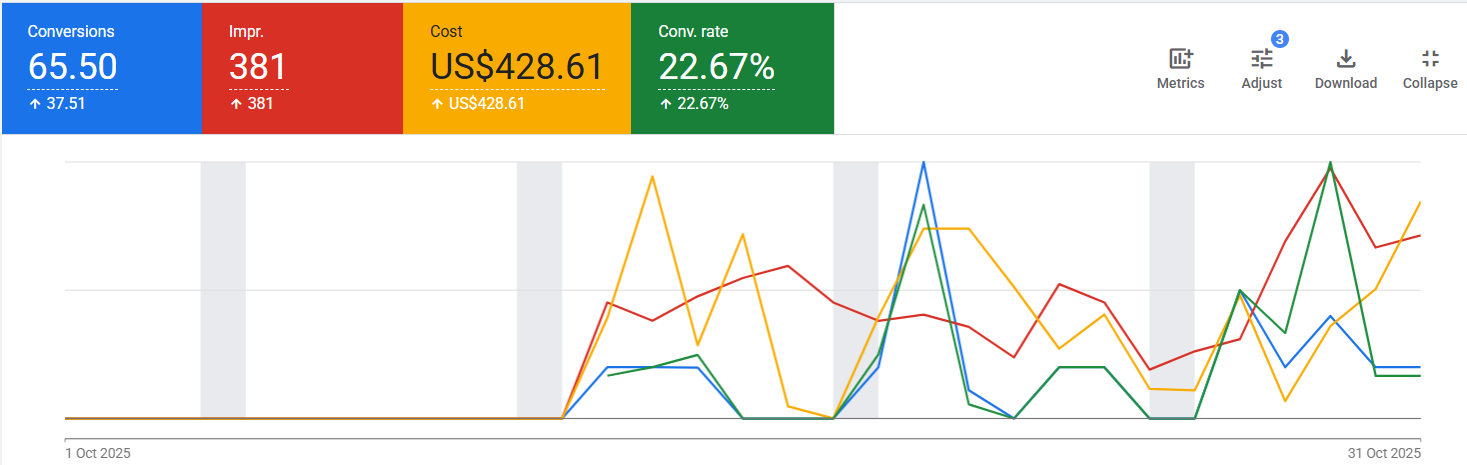This screenshot has height=465, width=1467.
Task: Click the blue line's highest peak
Action: 924,162
